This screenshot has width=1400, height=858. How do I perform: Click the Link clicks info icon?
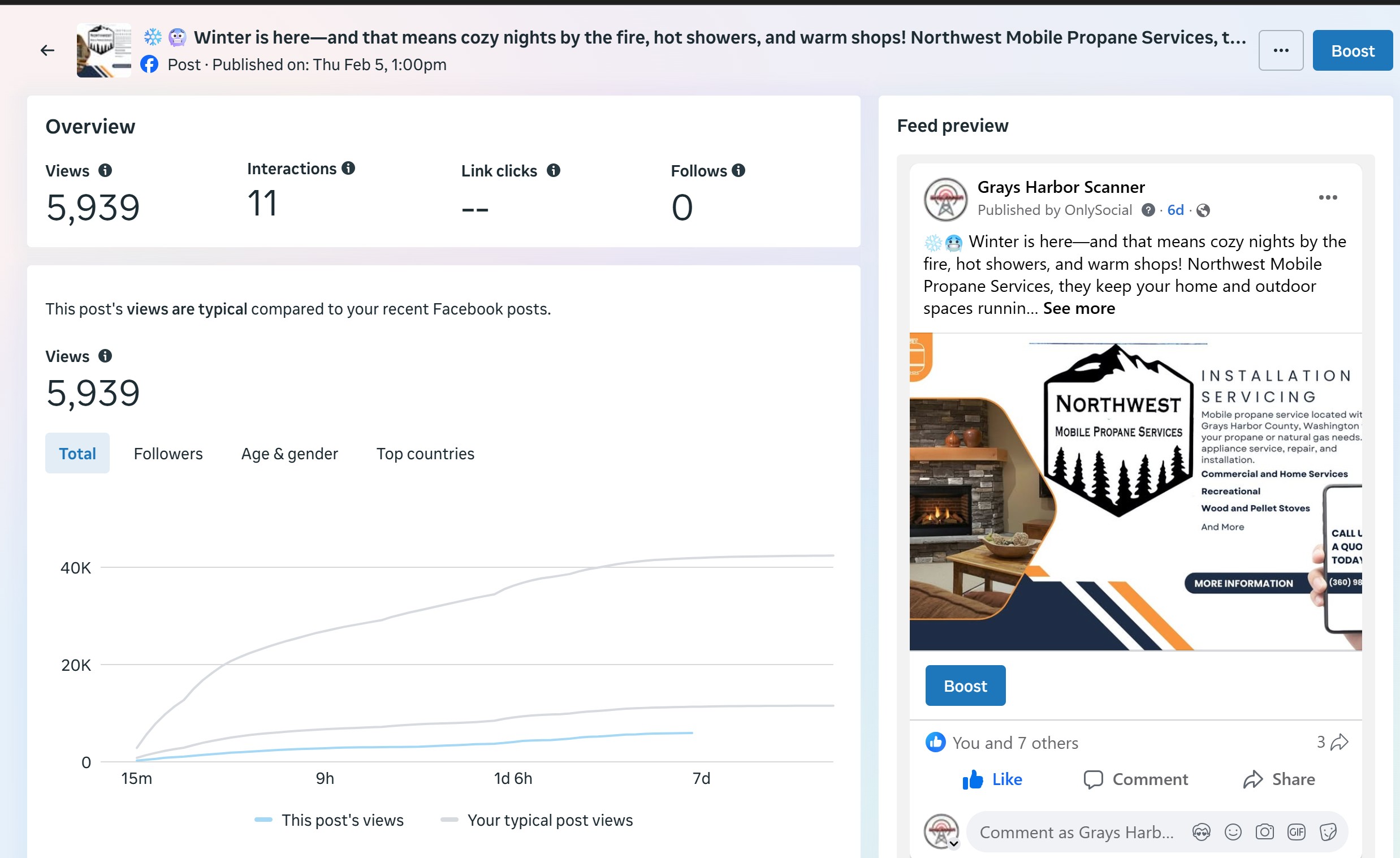554,170
